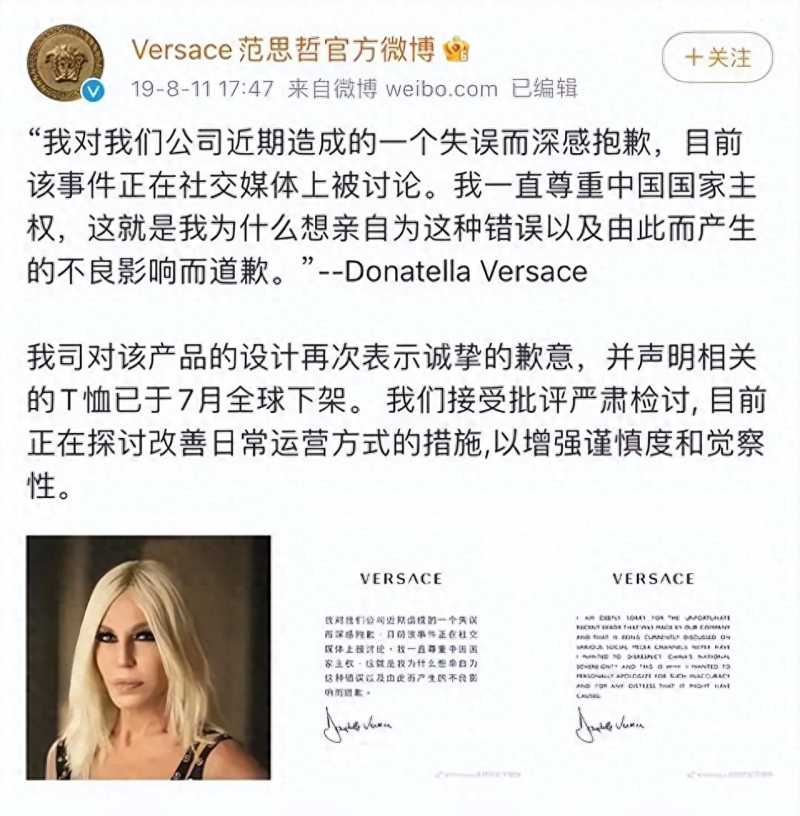
Task: Click the gold crown membership icon
Action: pos(456,50)
